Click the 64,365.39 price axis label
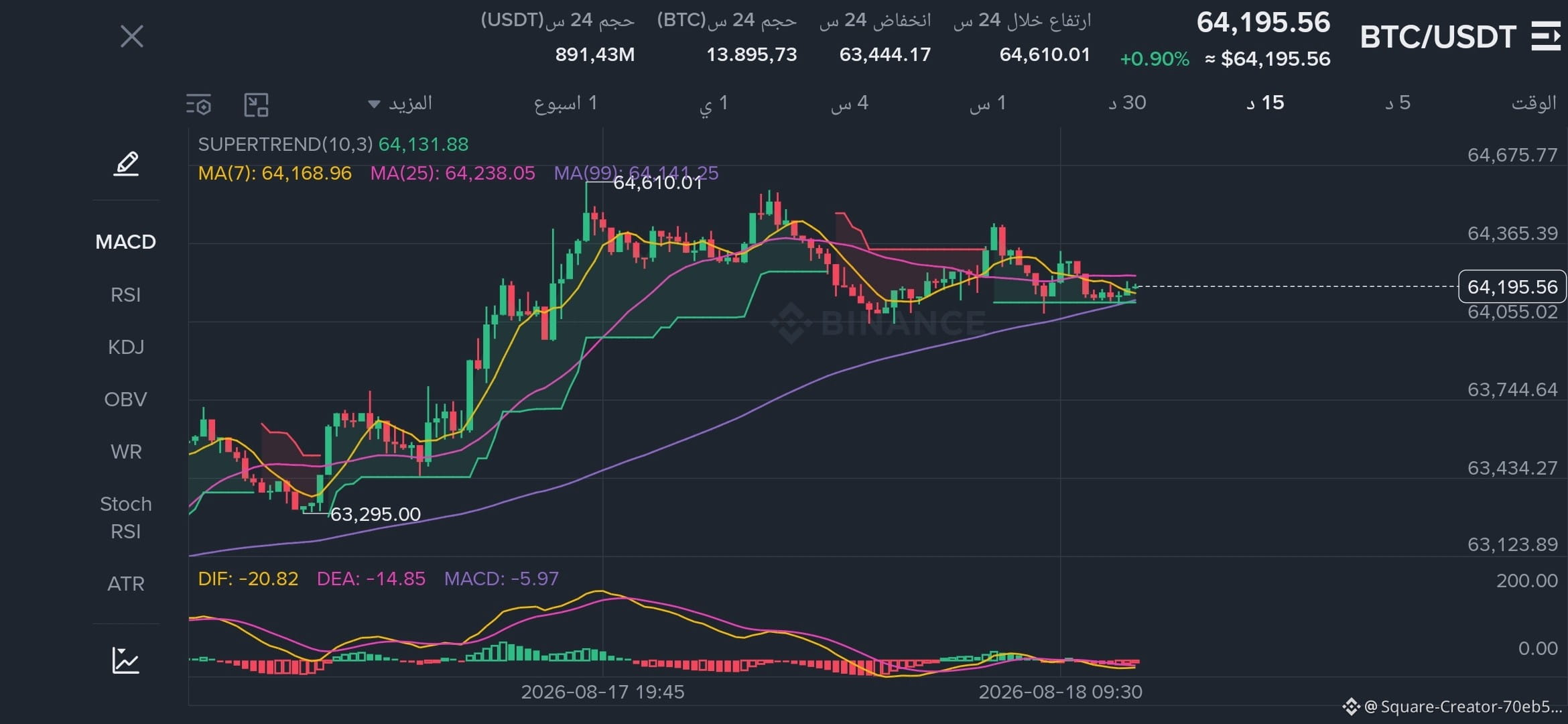 point(1512,233)
